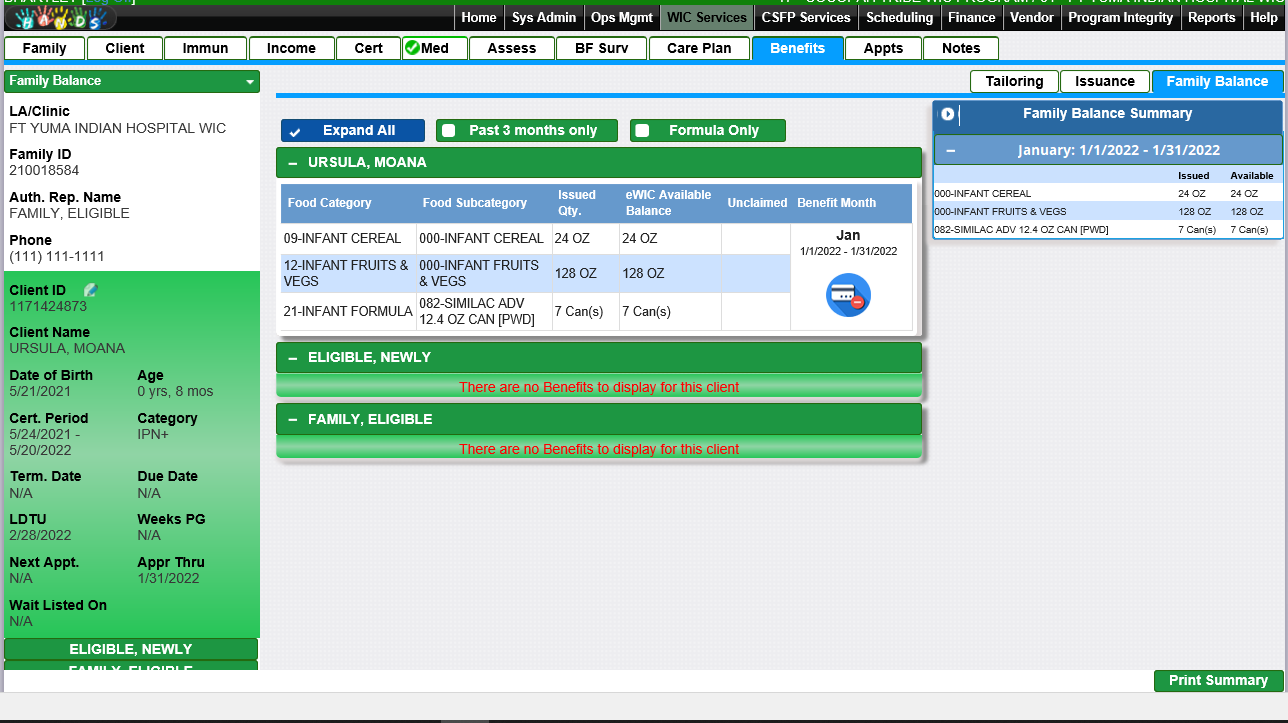This screenshot has width=1288, height=723.
Task: Switch to the Issuance tab
Action: (x=1104, y=82)
